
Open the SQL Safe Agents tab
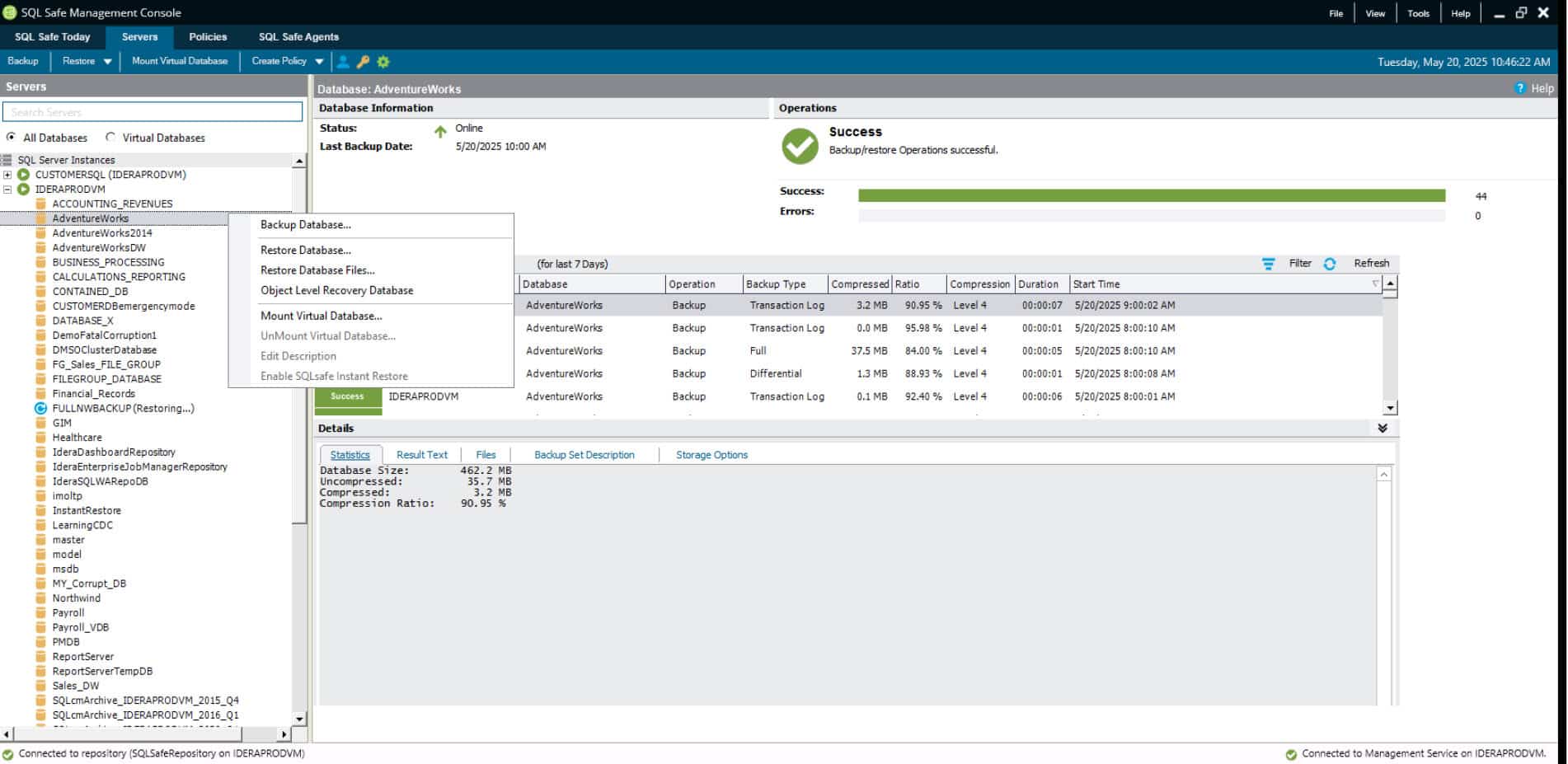(298, 37)
